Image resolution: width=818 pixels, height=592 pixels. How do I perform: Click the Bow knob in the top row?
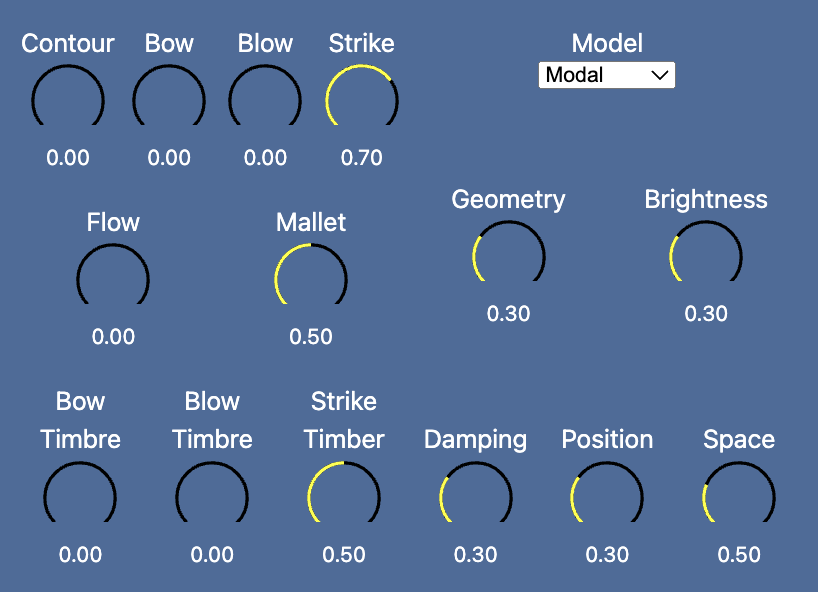(169, 95)
